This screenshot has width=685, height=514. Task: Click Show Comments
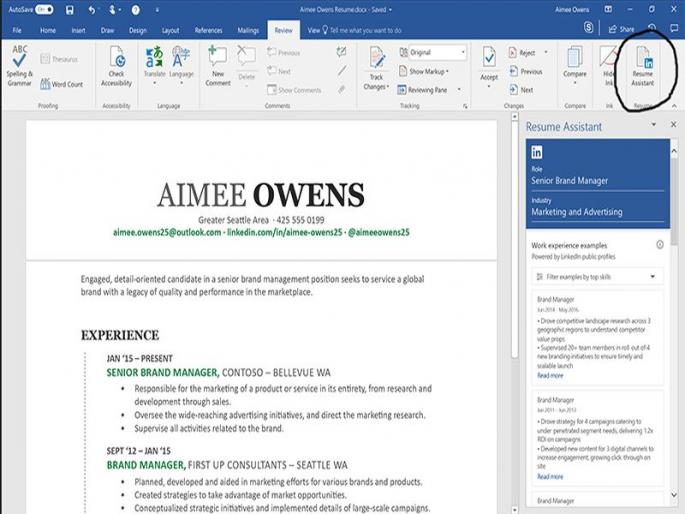pos(294,90)
